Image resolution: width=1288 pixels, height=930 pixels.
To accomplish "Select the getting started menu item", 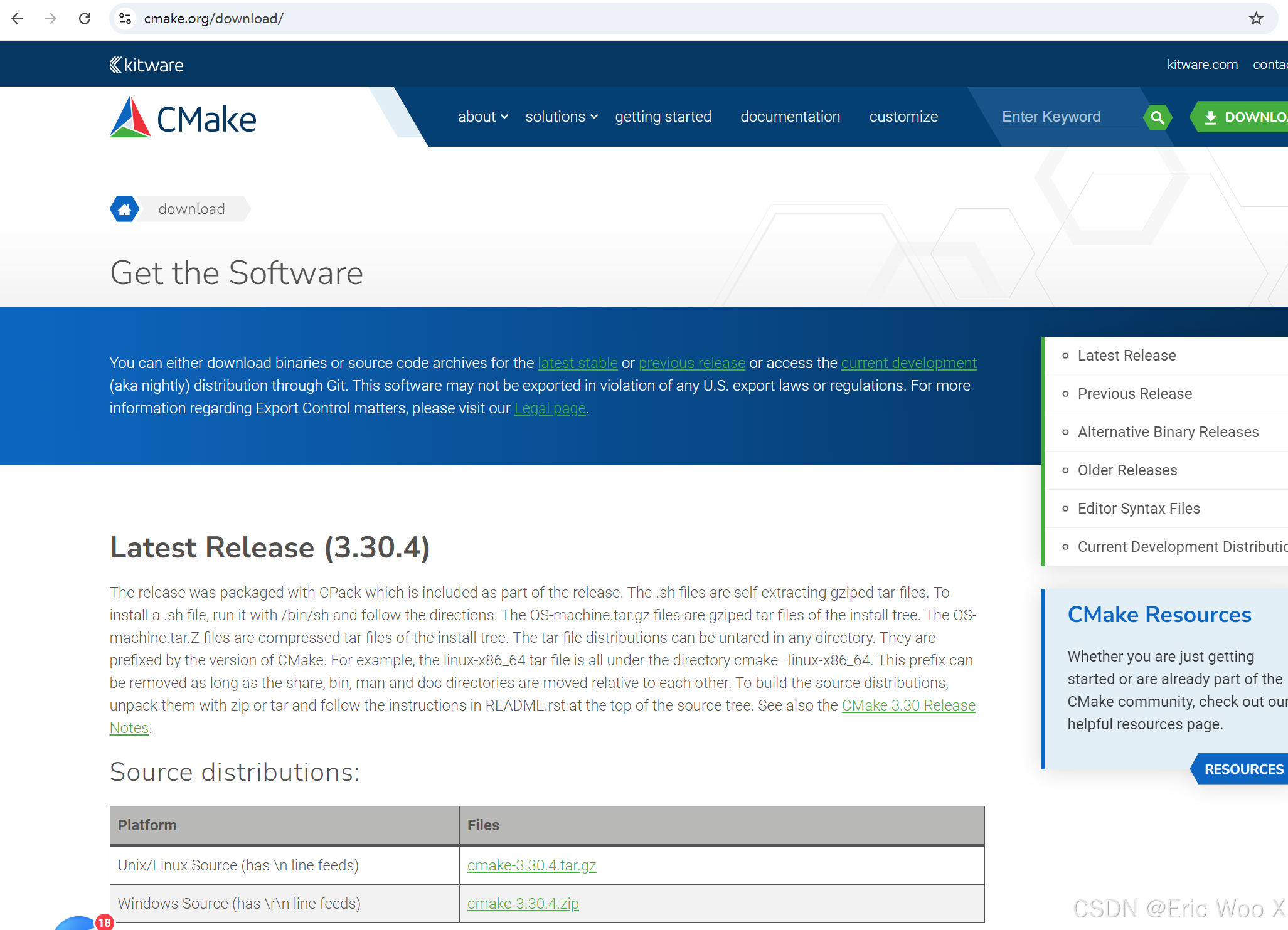I will tap(663, 117).
